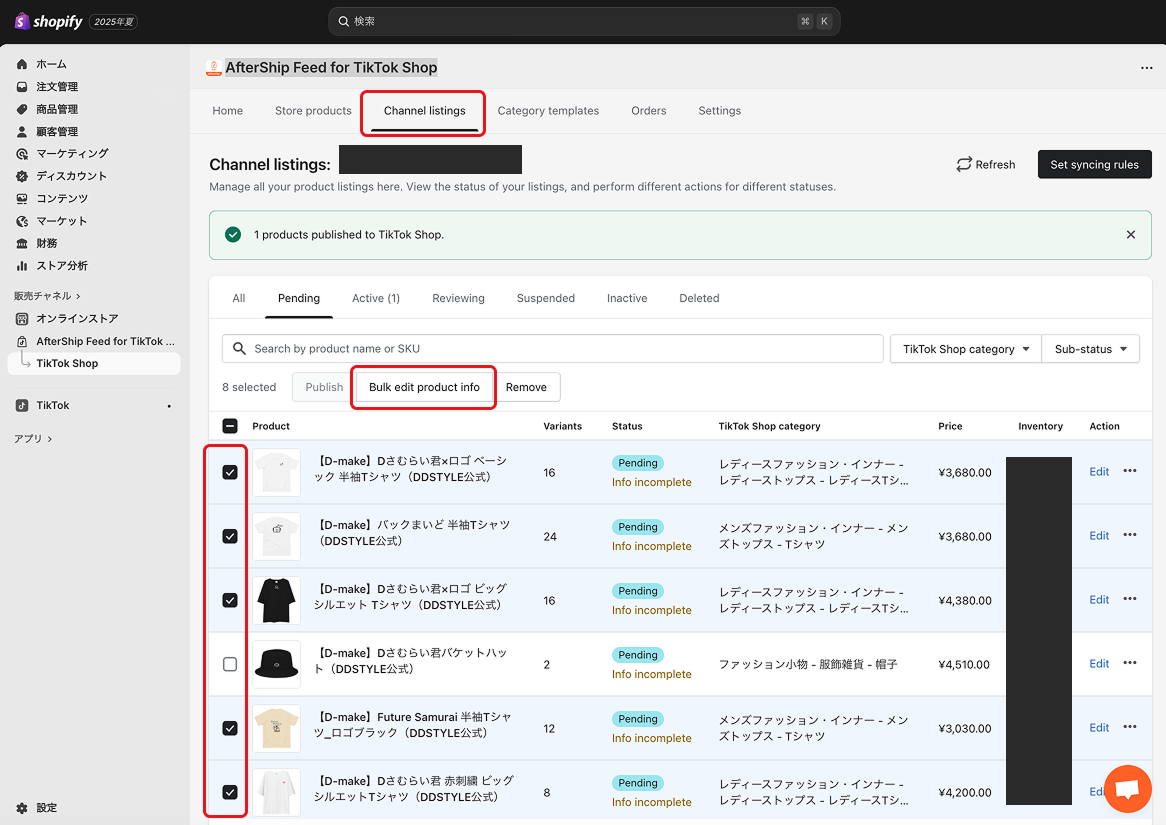1166x825 pixels.
Task: Open the discount icon ディスカウント
Action: click(22, 176)
